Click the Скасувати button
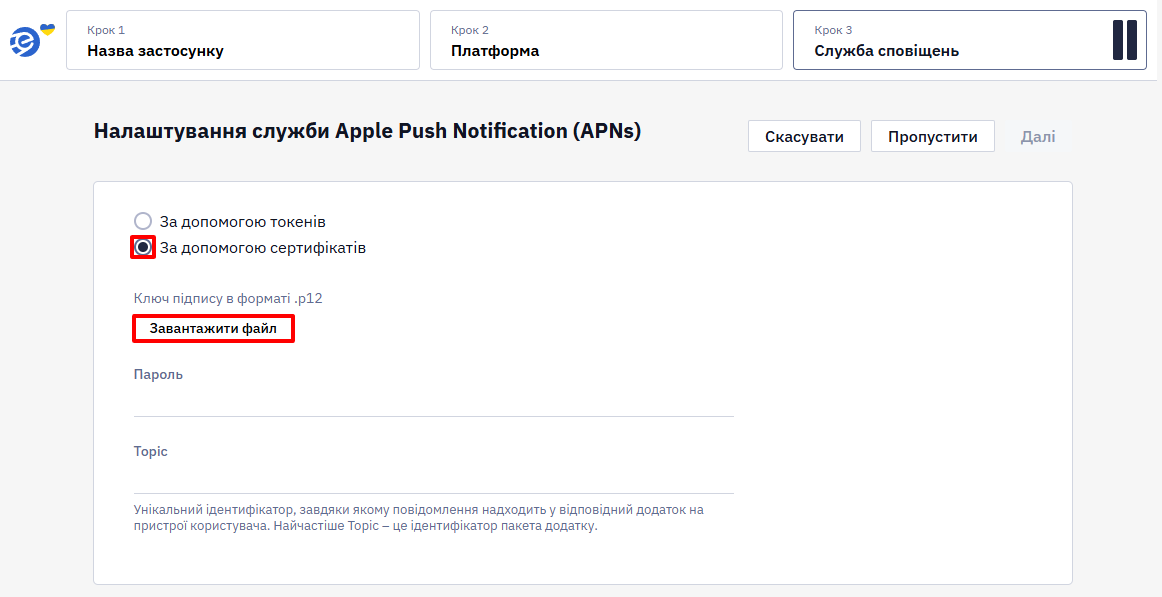Image resolution: width=1162 pixels, height=597 pixels. point(804,136)
